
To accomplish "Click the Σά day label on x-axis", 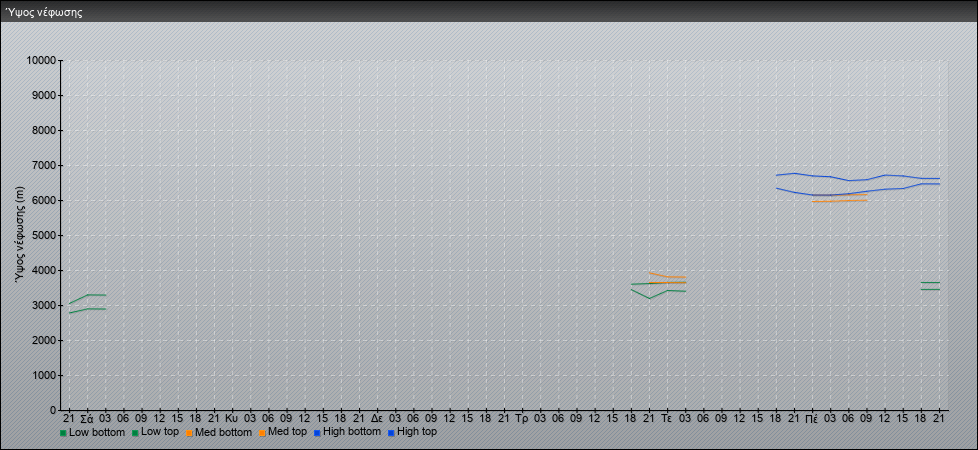I will coord(87,418).
